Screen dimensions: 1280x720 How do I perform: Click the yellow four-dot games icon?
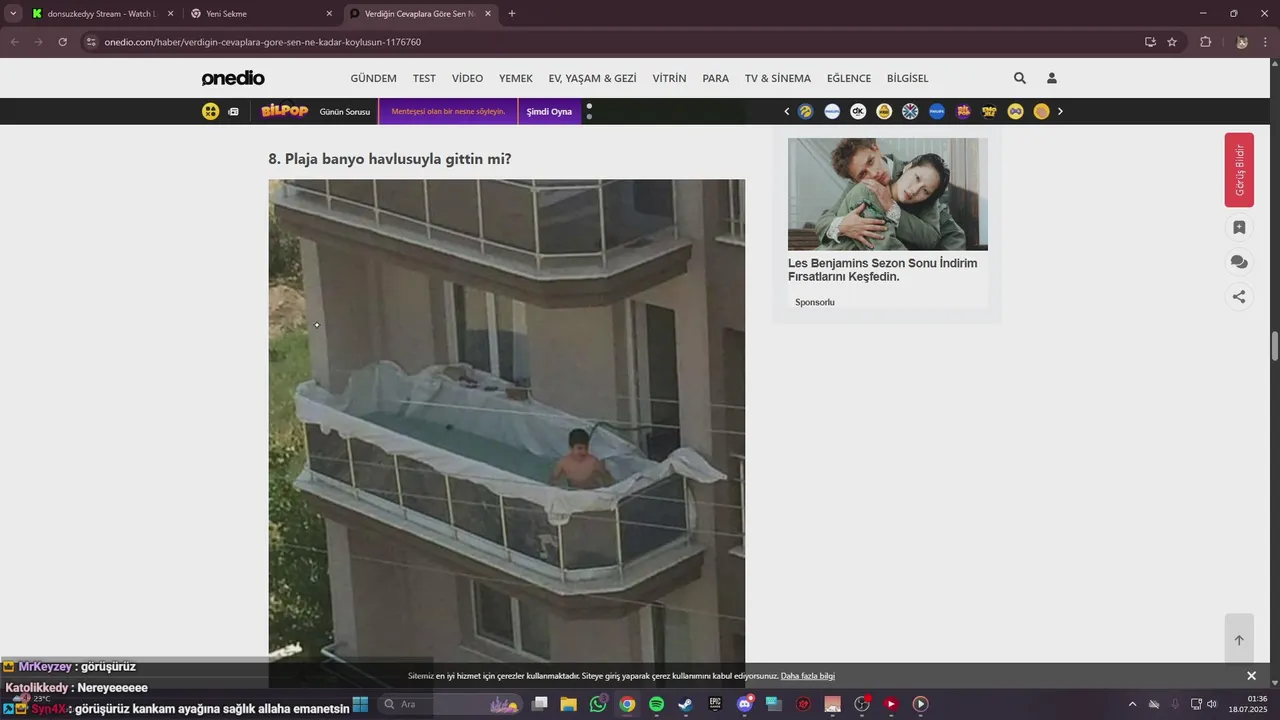[x=210, y=111]
